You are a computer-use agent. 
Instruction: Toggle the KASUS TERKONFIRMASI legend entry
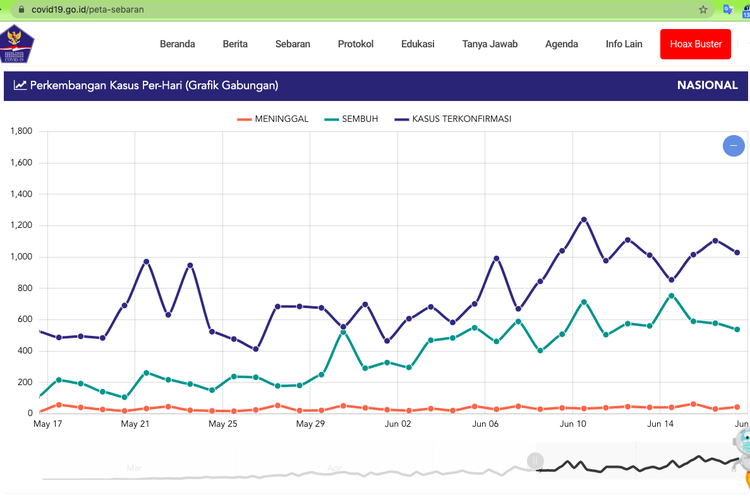point(452,119)
